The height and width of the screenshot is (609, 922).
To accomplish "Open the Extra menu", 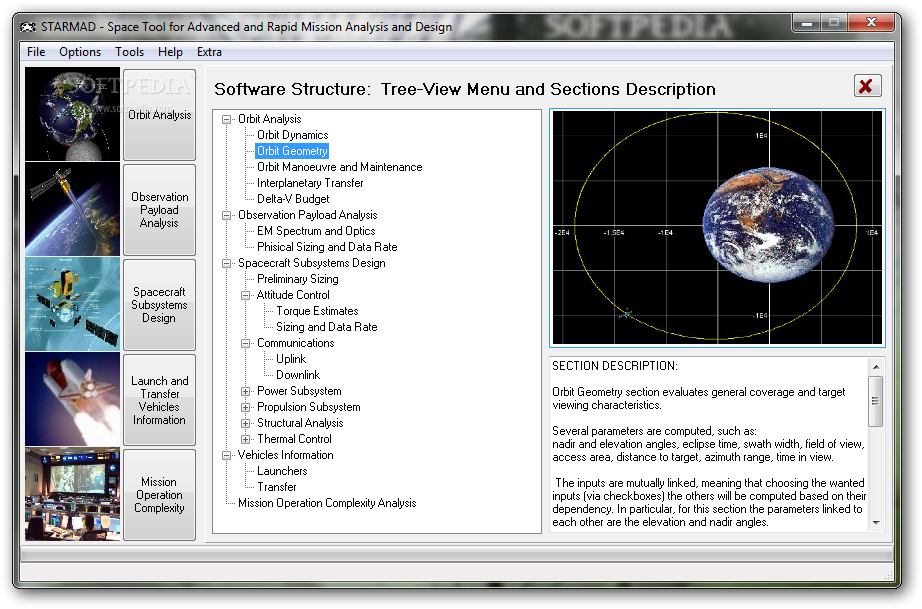I will point(209,52).
